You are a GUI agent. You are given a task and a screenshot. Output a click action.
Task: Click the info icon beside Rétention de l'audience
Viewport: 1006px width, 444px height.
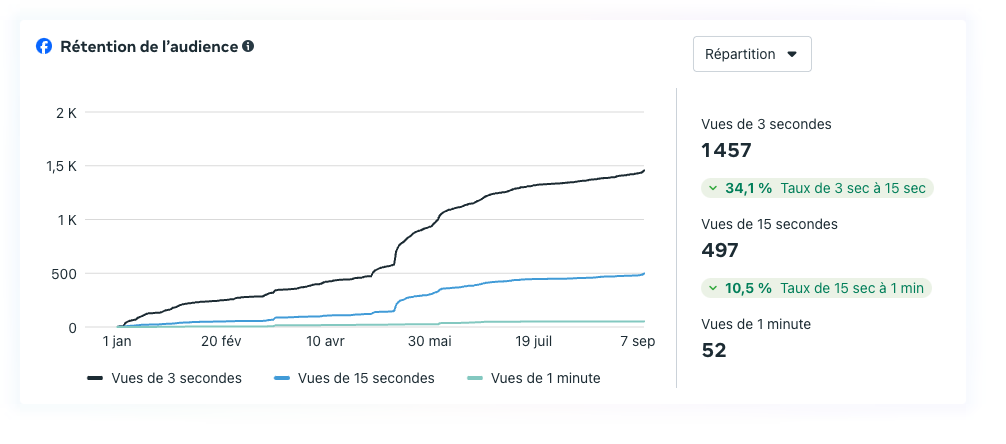point(248,46)
